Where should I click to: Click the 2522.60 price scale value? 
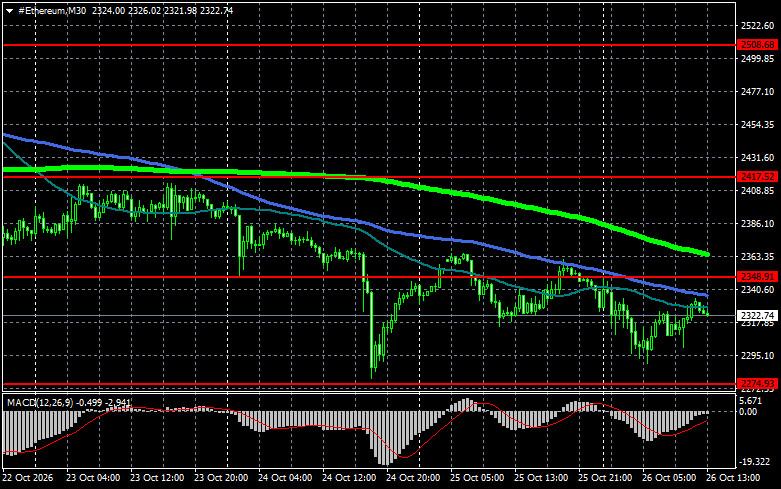click(x=758, y=26)
